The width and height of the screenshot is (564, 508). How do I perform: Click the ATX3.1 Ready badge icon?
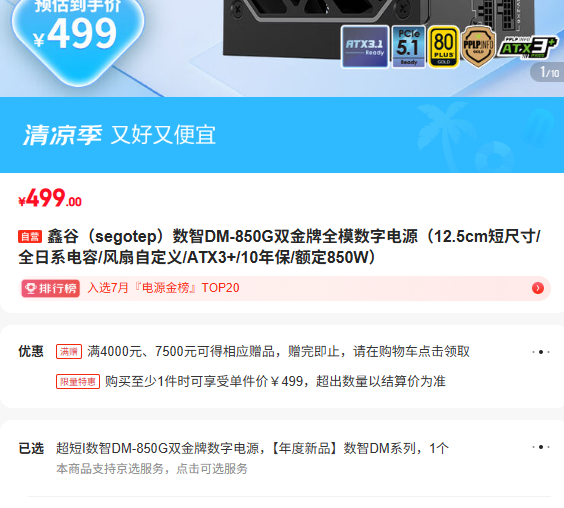pyautogui.click(x=365, y=47)
